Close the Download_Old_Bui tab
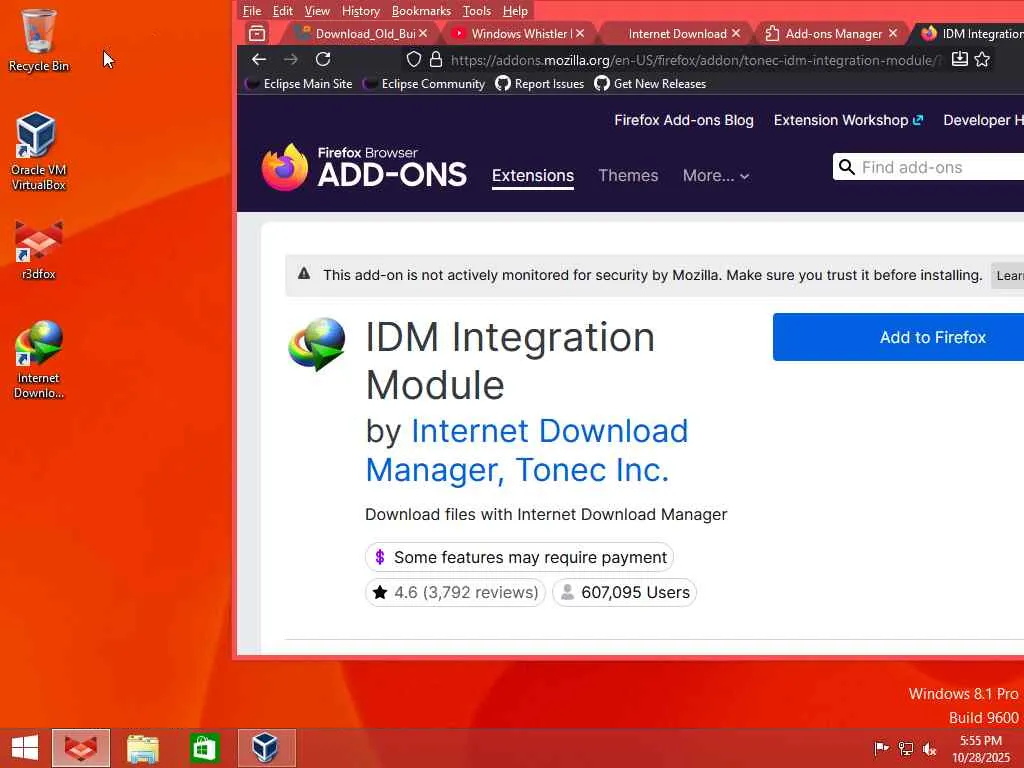 point(423,33)
